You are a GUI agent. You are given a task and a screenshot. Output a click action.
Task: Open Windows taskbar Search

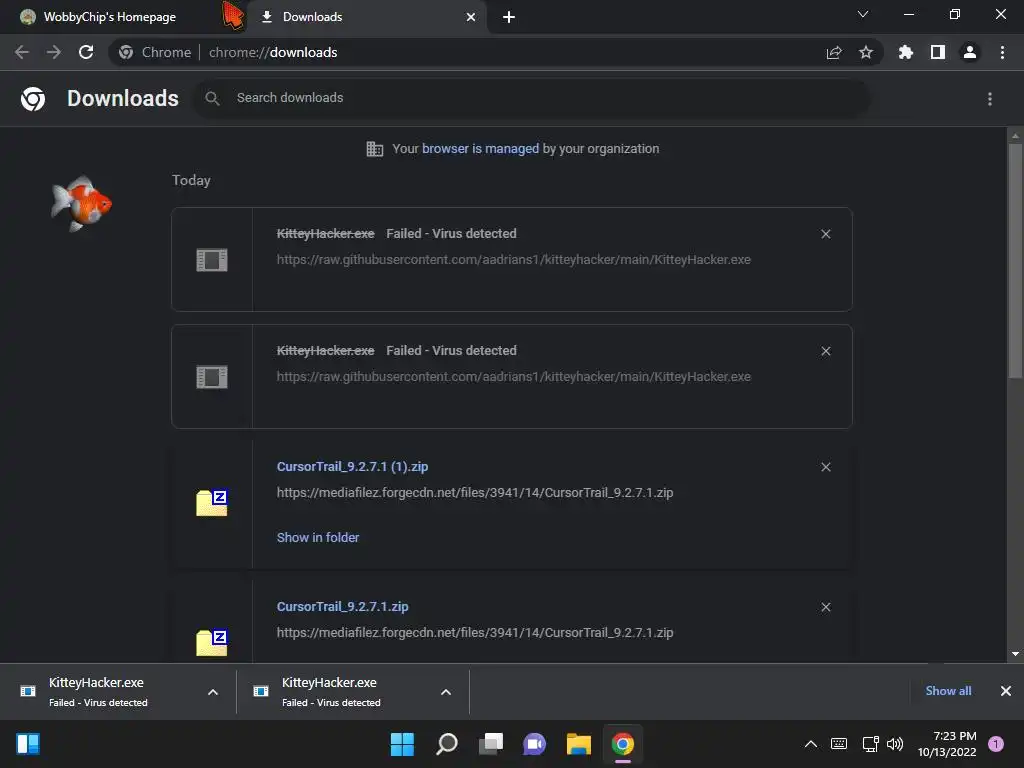click(x=447, y=744)
